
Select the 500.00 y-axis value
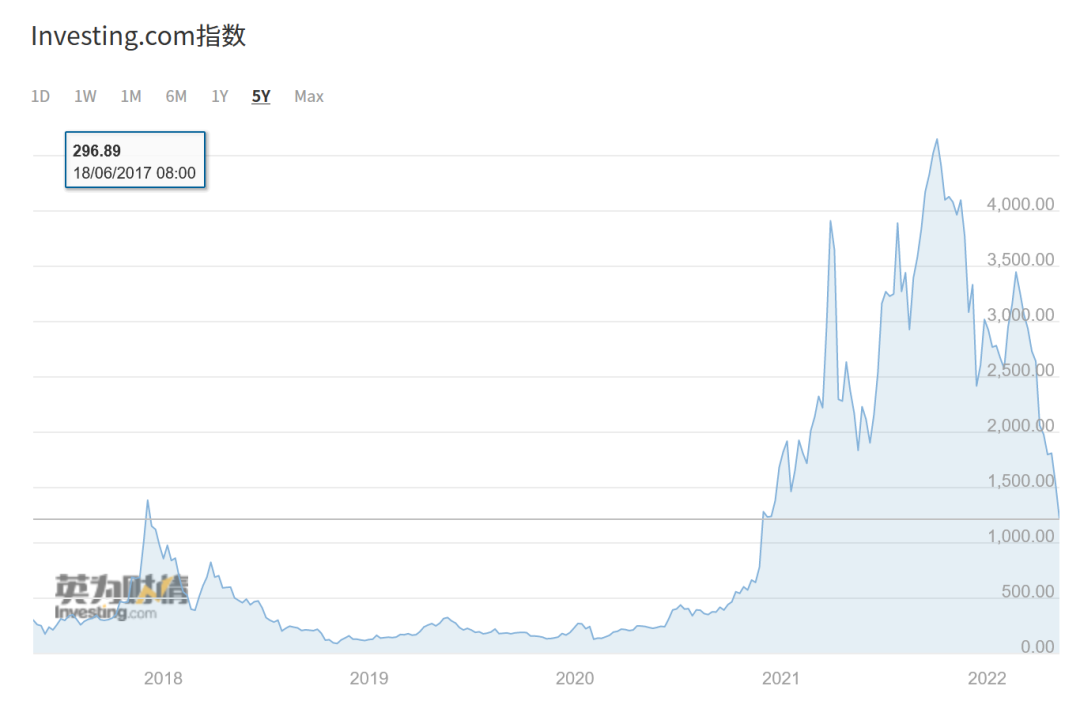point(1027,592)
